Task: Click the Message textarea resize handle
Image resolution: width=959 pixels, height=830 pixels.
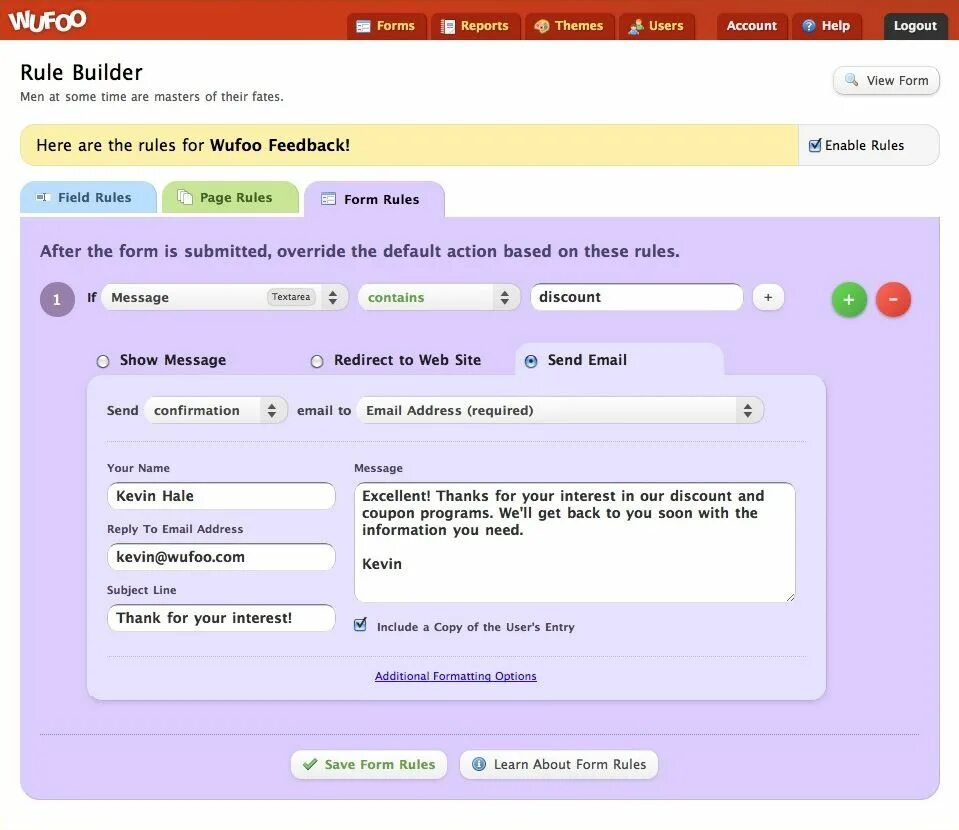Action: (x=790, y=597)
